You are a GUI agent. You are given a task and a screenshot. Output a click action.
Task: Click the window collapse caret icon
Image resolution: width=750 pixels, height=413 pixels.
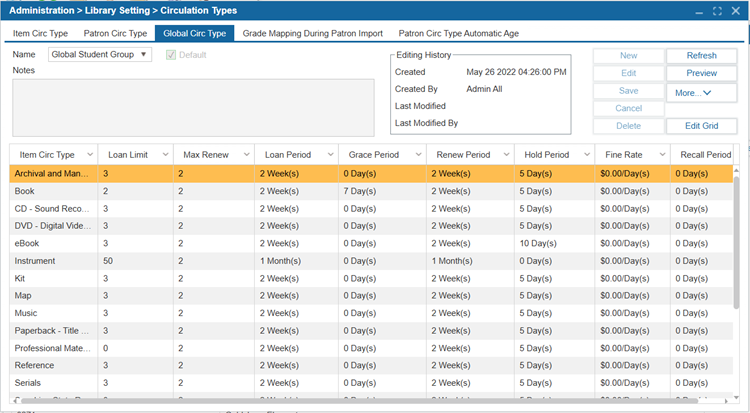coord(700,11)
